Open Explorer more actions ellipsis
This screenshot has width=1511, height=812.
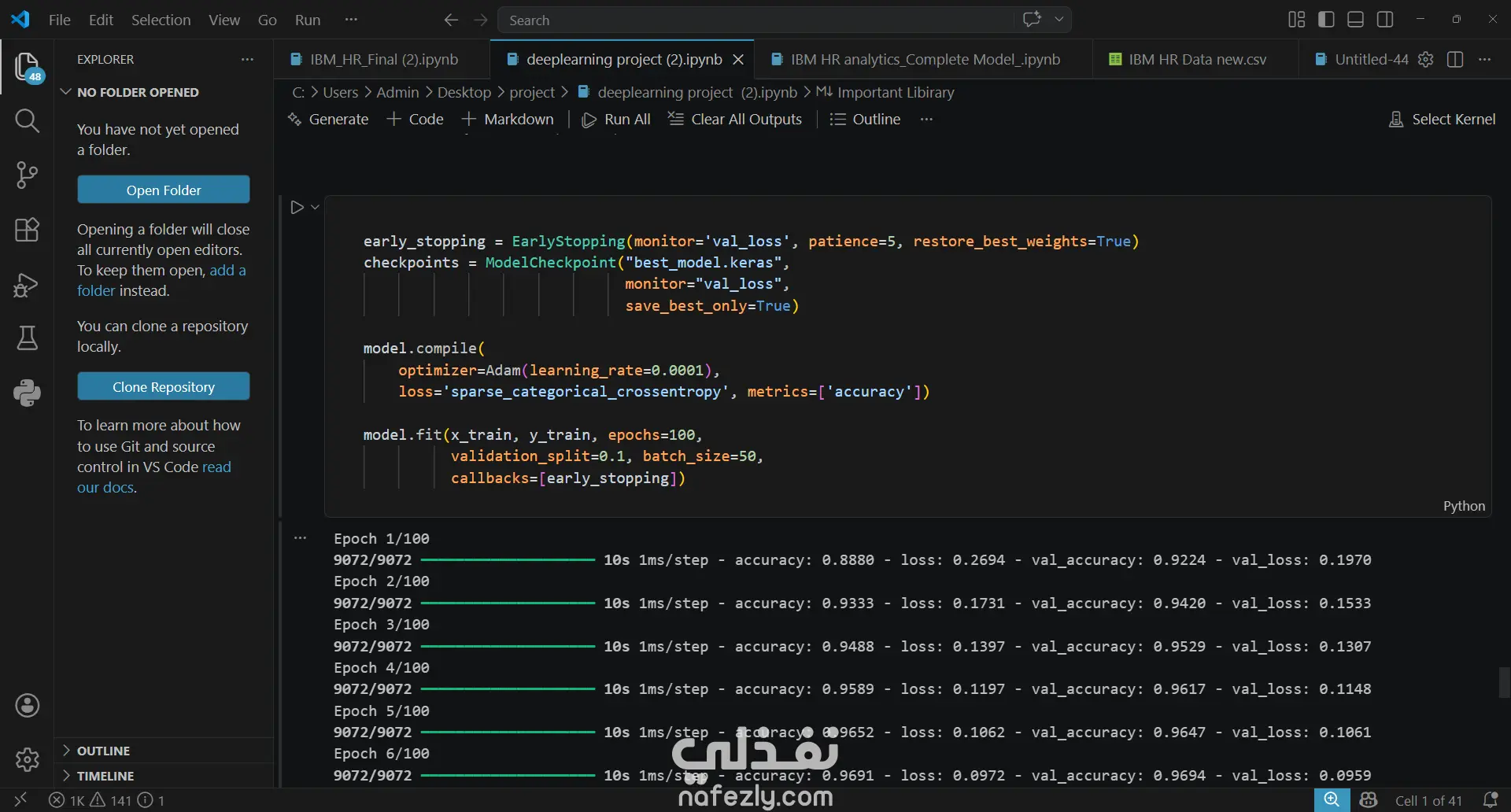pyautogui.click(x=247, y=59)
